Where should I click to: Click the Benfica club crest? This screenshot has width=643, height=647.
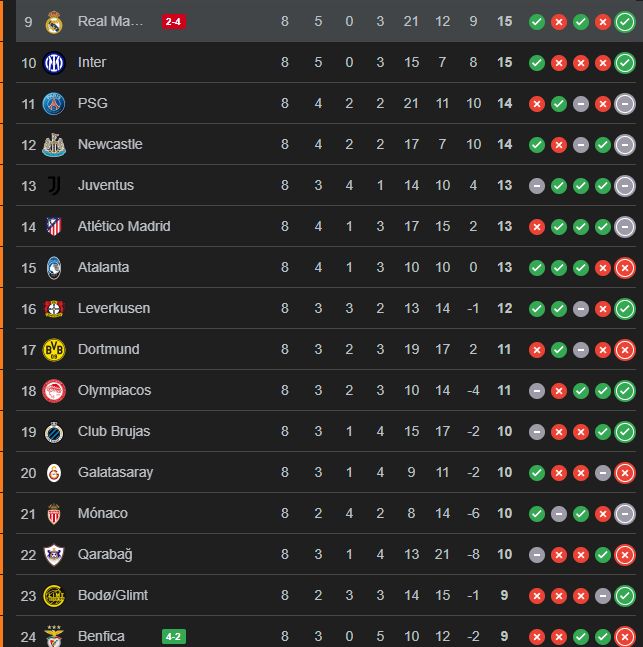pyautogui.click(x=54, y=636)
